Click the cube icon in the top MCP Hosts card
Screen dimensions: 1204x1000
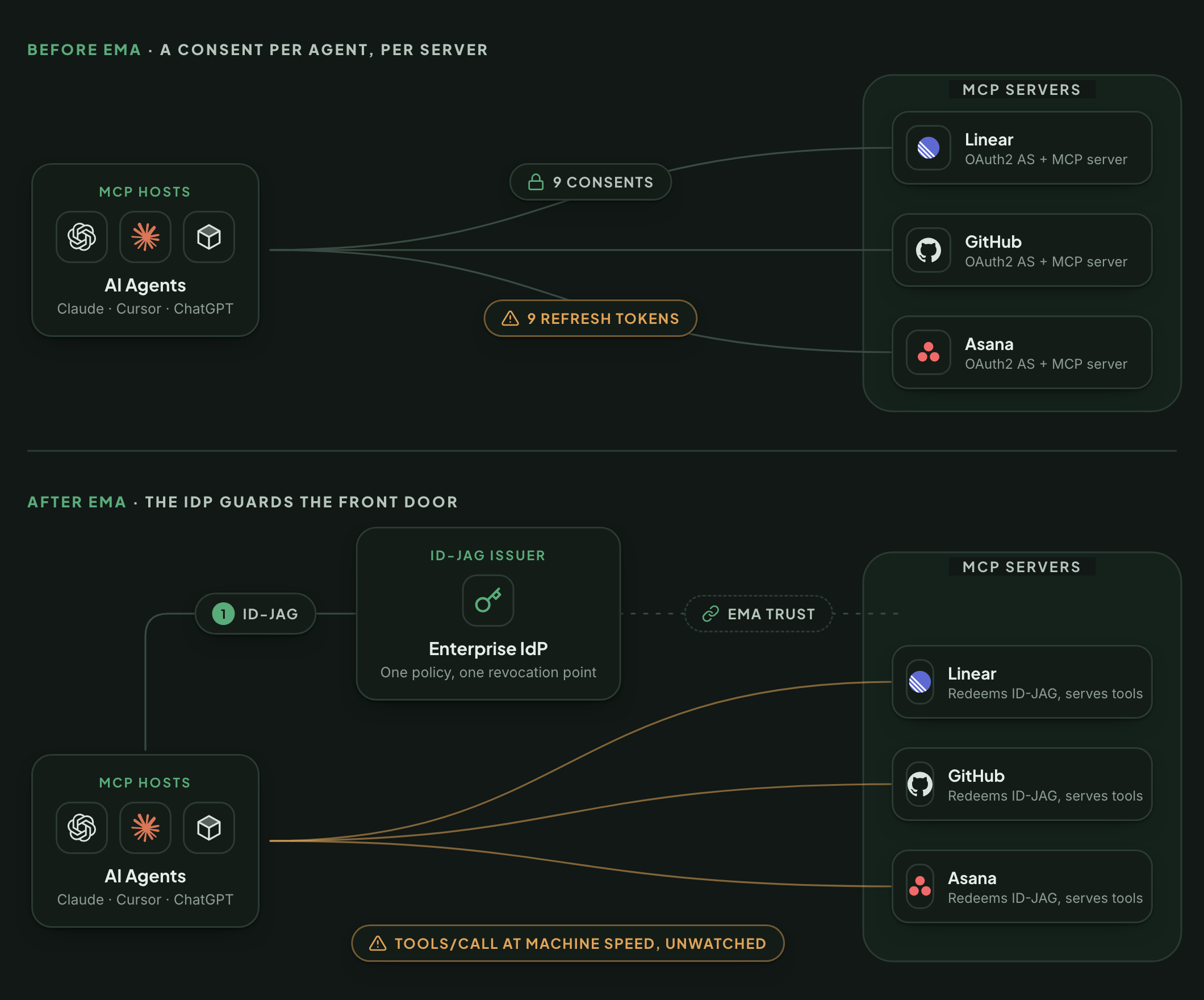tap(208, 236)
